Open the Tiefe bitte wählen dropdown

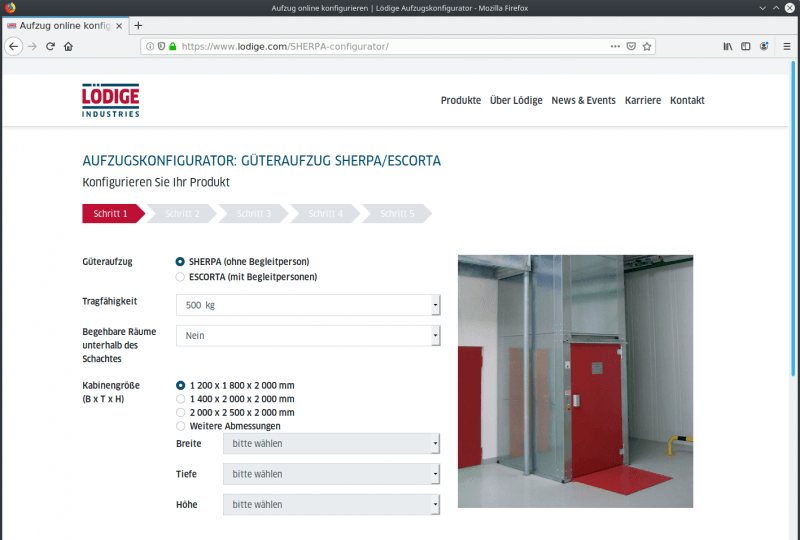click(x=332, y=474)
